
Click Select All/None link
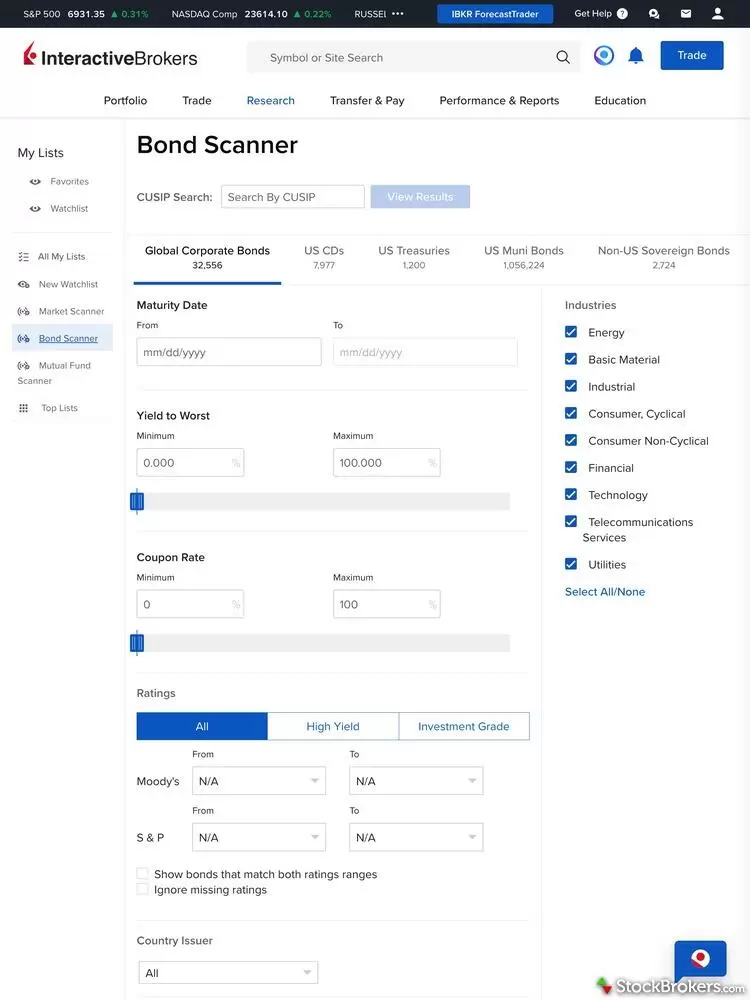point(605,591)
